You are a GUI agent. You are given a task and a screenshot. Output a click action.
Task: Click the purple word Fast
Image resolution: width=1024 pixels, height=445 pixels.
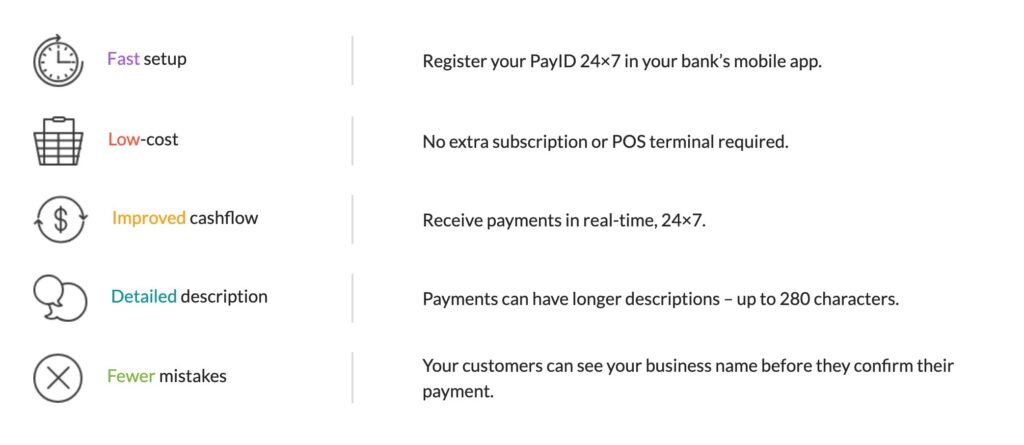coord(123,59)
